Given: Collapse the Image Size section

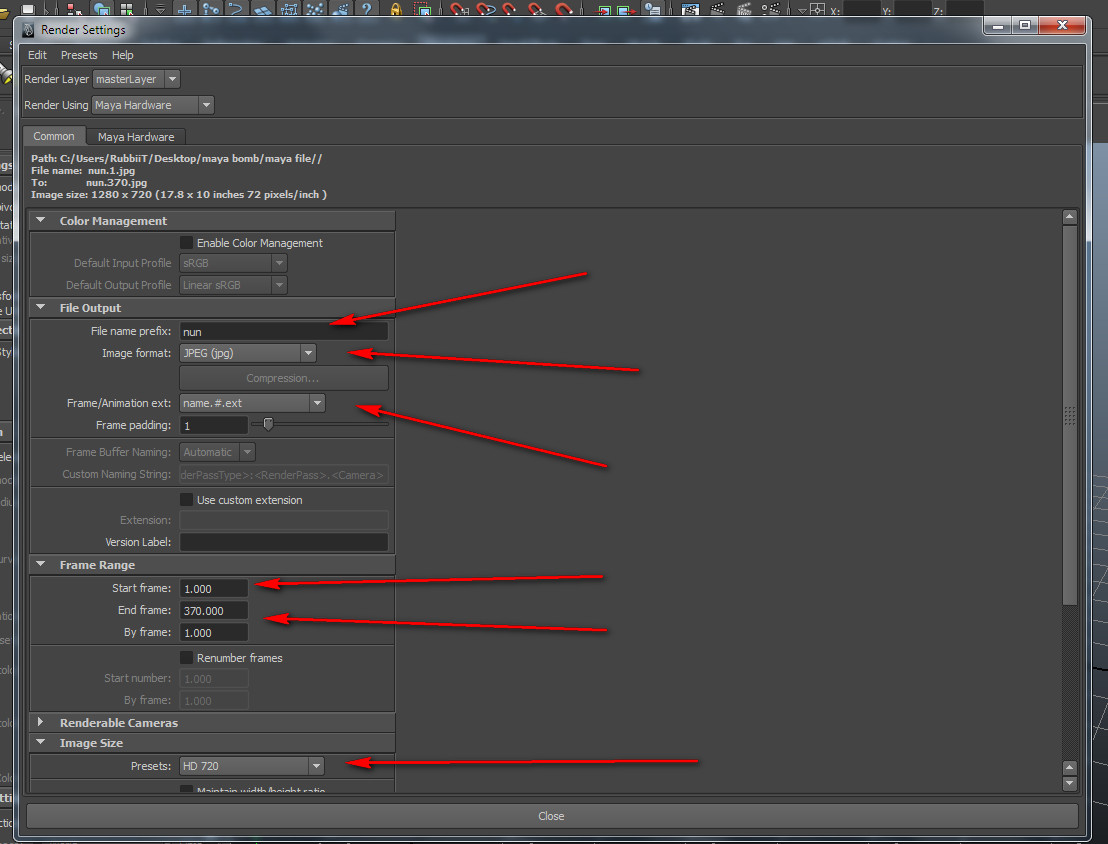Looking at the screenshot, I should (40, 742).
